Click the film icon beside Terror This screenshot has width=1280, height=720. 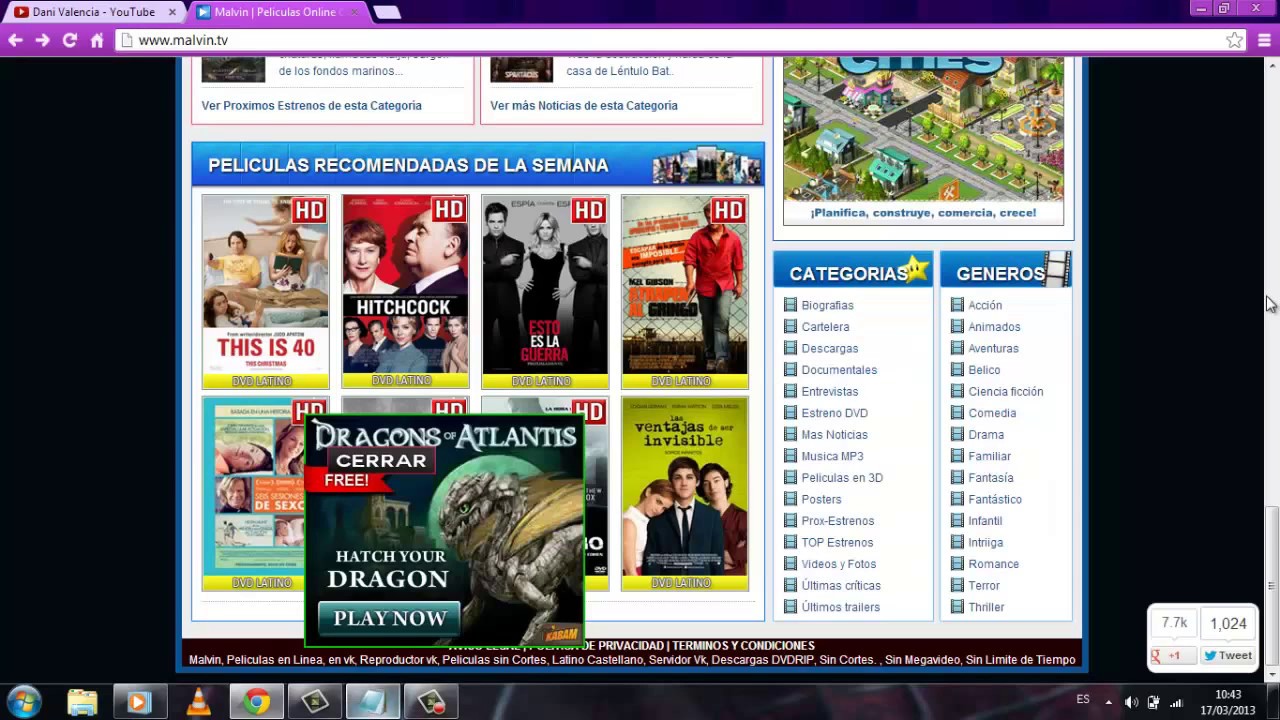click(x=957, y=585)
